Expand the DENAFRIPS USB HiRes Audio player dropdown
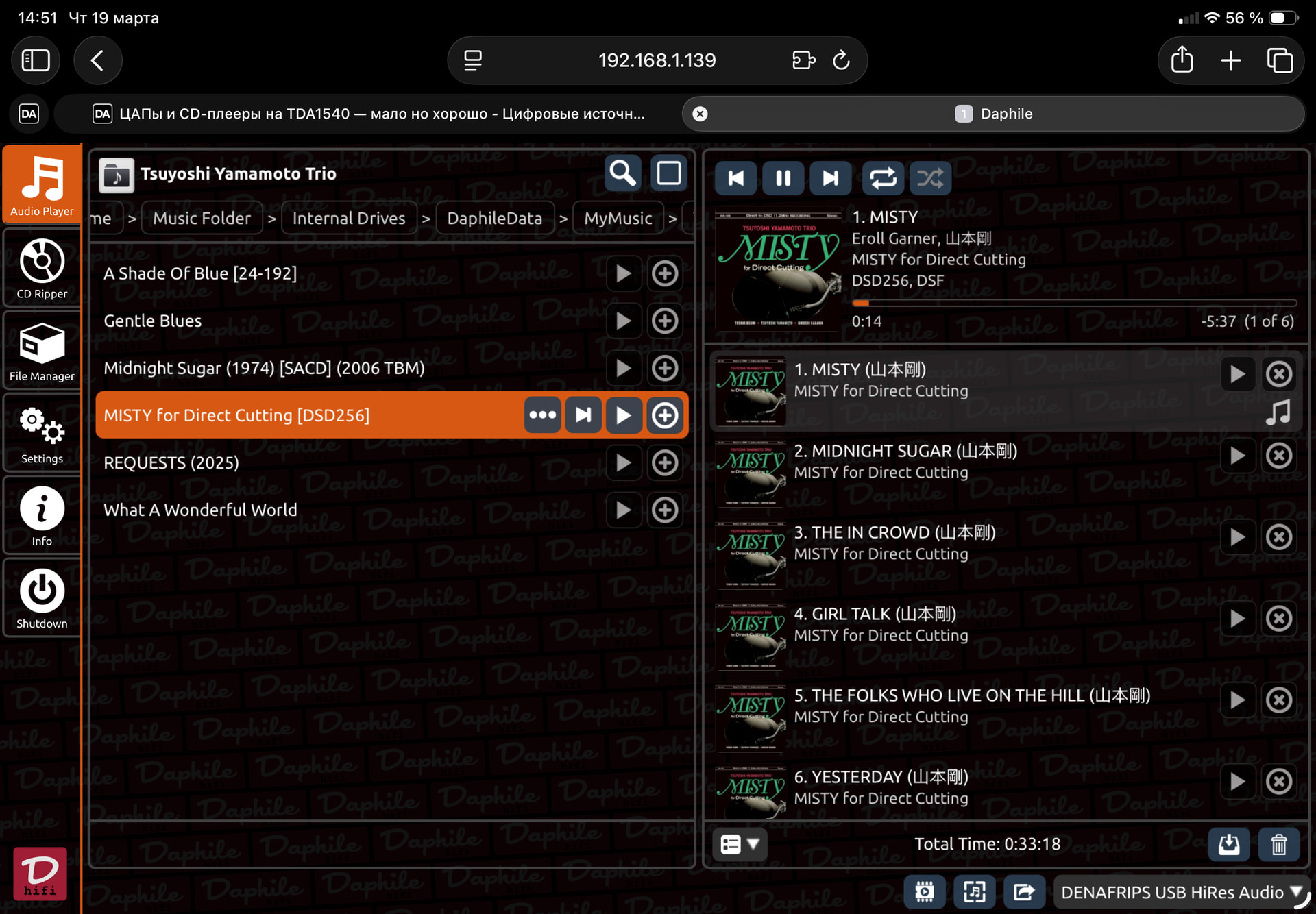This screenshot has width=1316, height=914. [x=1180, y=892]
